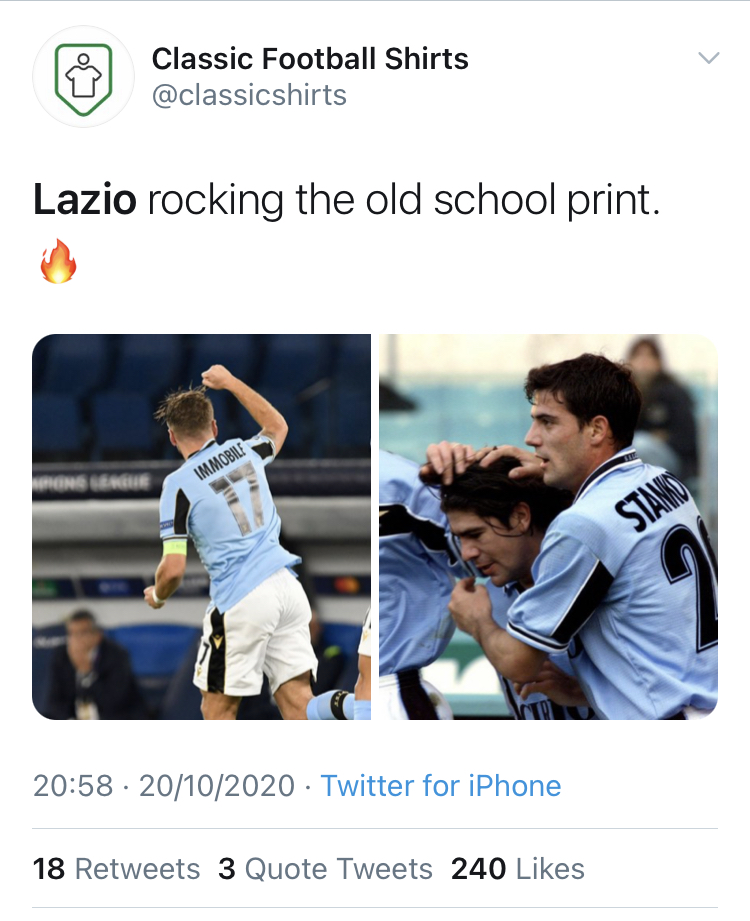Expand the tweet options chevron
The width and height of the screenshot is (750, 921).
click(x=708, y=59)
